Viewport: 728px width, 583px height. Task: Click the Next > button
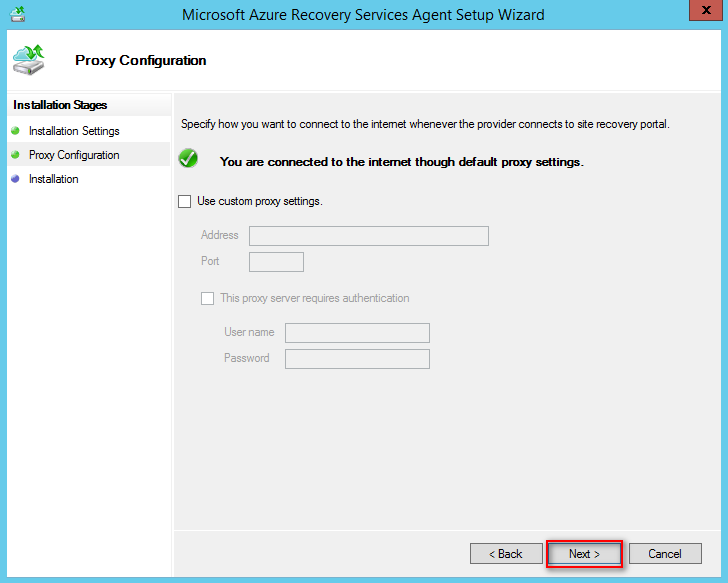point(585,554)
